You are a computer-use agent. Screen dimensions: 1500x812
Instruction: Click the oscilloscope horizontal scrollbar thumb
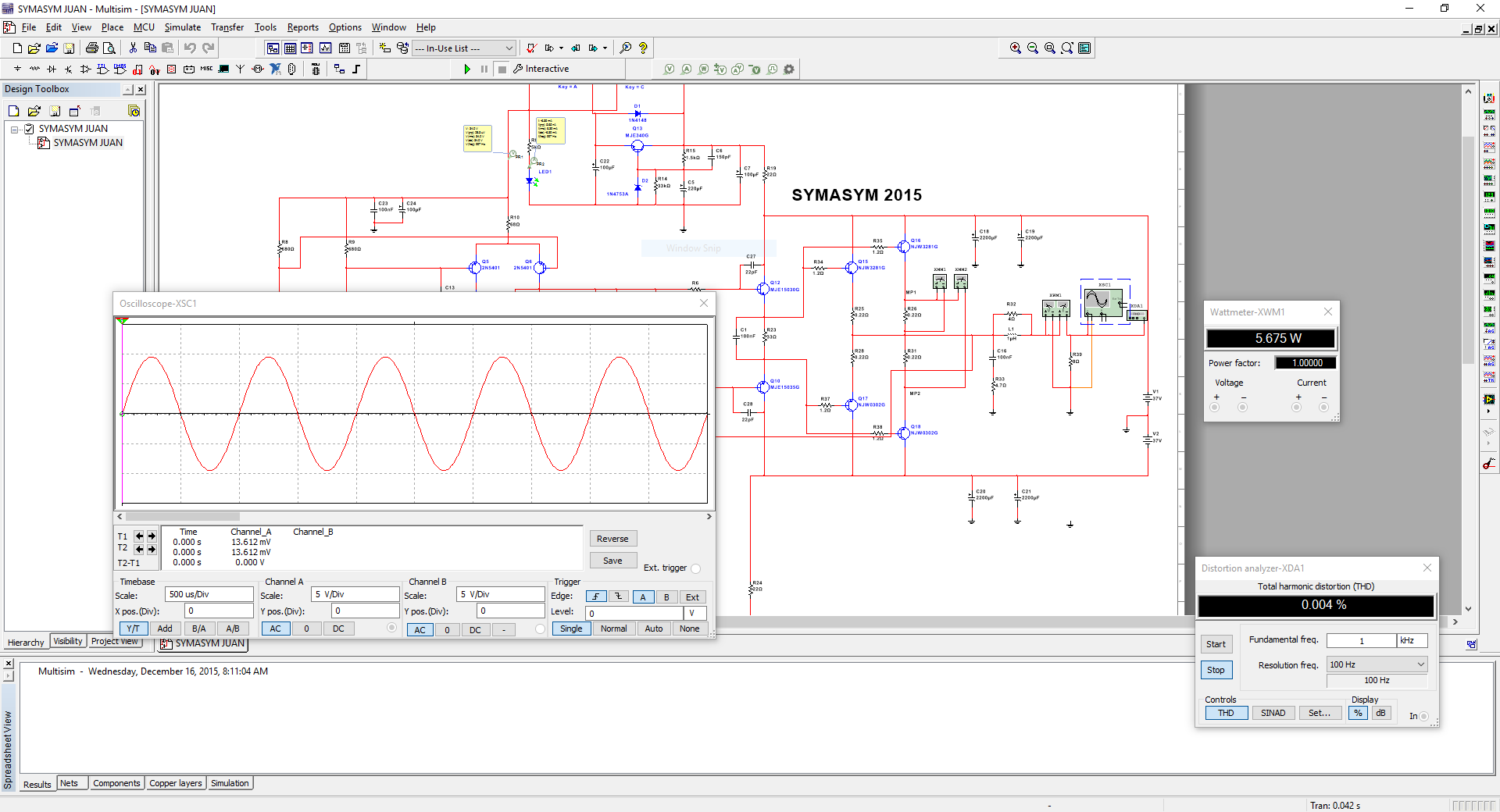(183, 516)
